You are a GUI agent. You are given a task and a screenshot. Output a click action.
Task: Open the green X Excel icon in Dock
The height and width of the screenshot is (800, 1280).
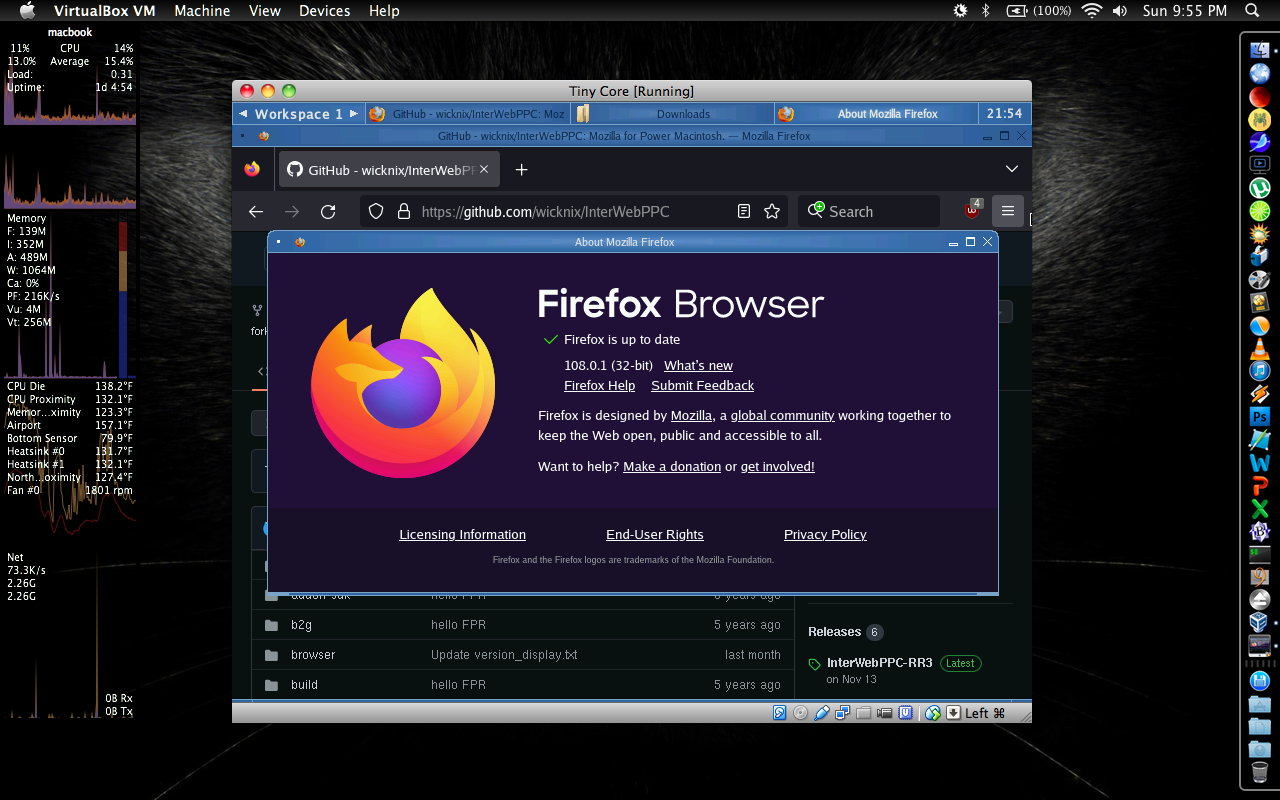click(1259, 509)
